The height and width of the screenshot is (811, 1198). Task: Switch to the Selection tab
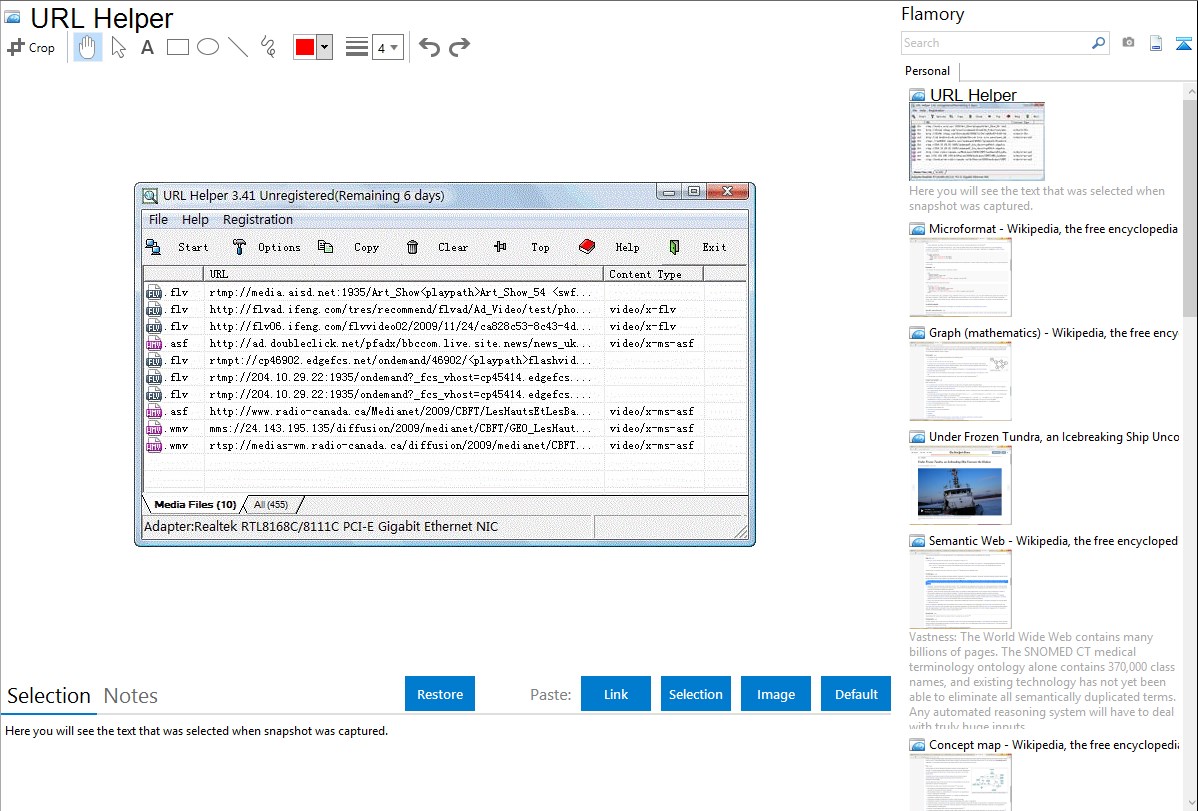[x=49, y=696]
